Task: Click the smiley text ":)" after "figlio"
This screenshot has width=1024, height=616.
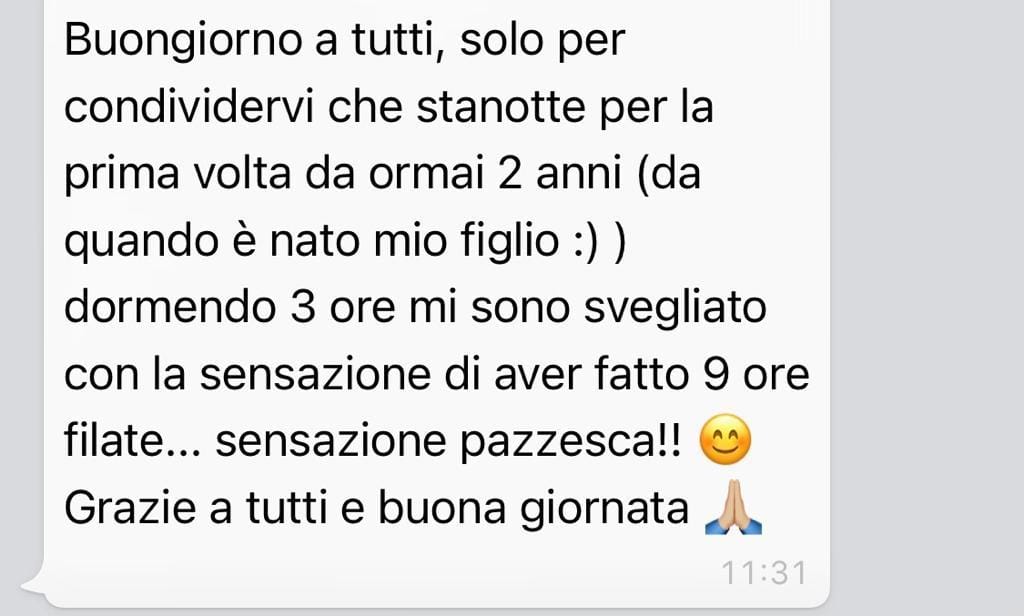Action: pyautogui.click(x=586, y=240)
